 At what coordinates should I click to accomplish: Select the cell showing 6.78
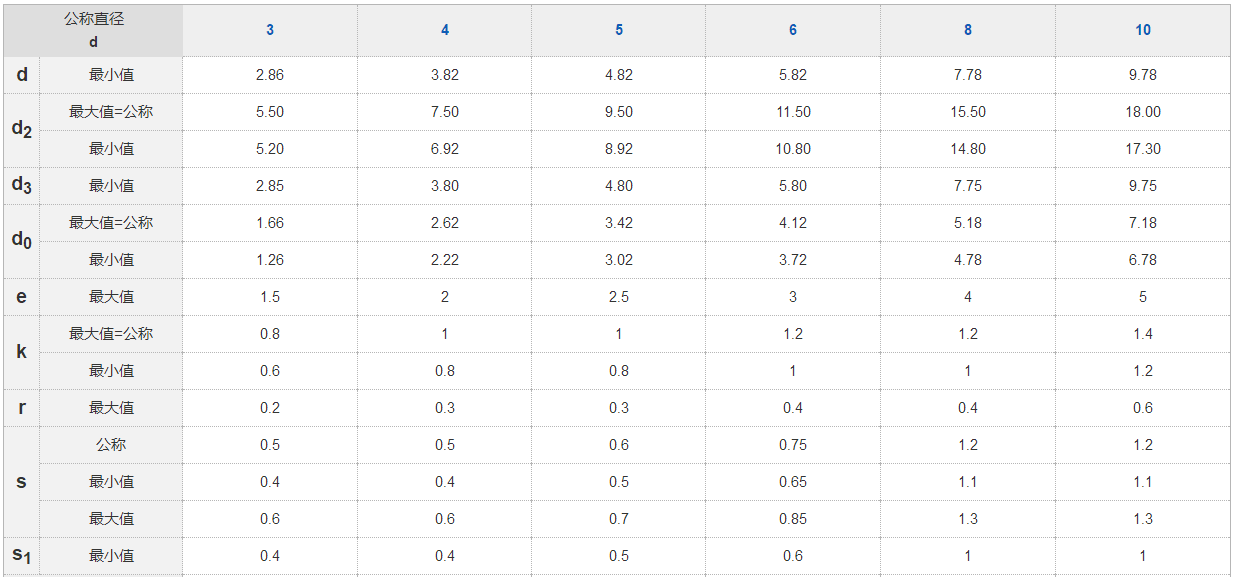1143,260
